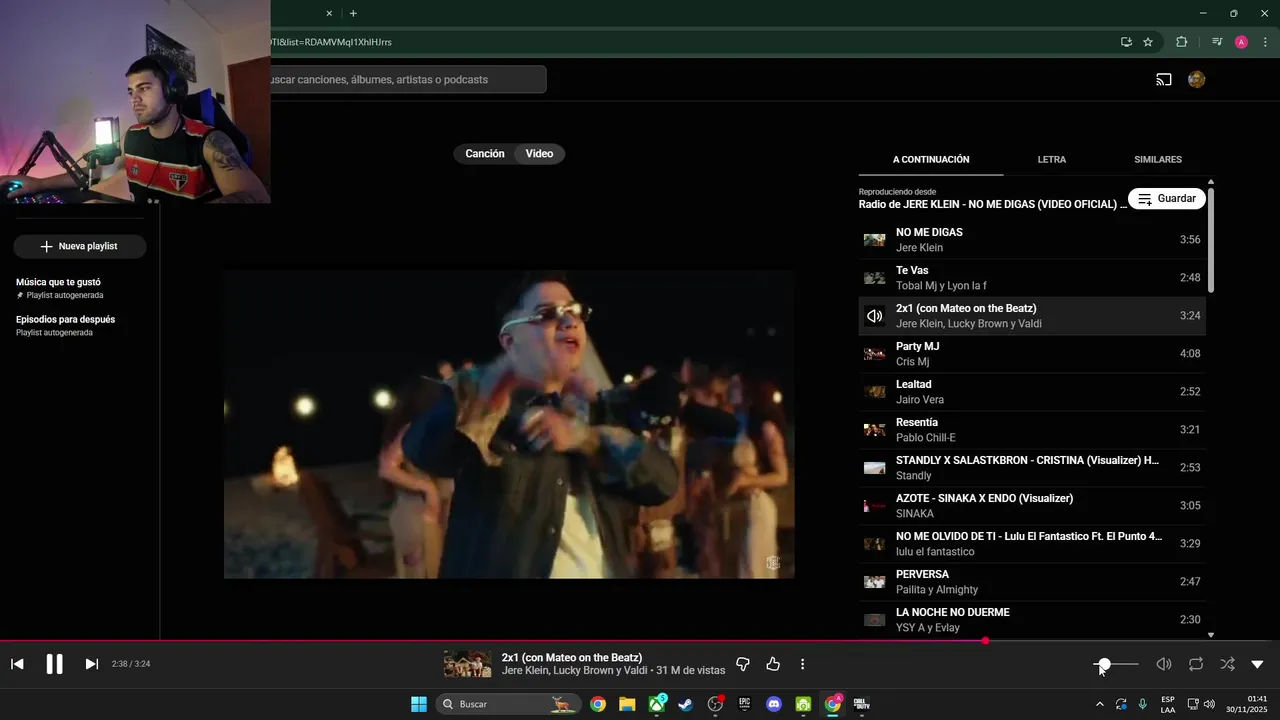1280x720 pixels.
Task: Play STANDLY X SALASTKBRON CRISTINA track
Action: click(1032, 468)
